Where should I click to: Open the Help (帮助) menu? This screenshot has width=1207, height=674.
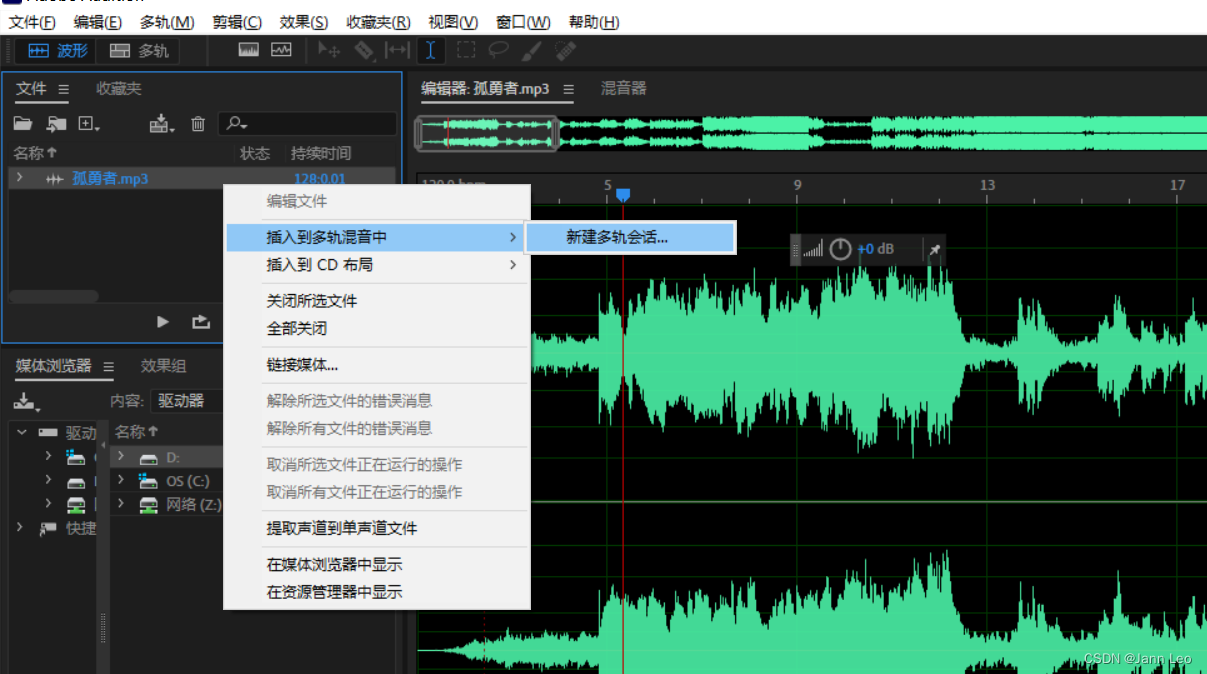594,22
